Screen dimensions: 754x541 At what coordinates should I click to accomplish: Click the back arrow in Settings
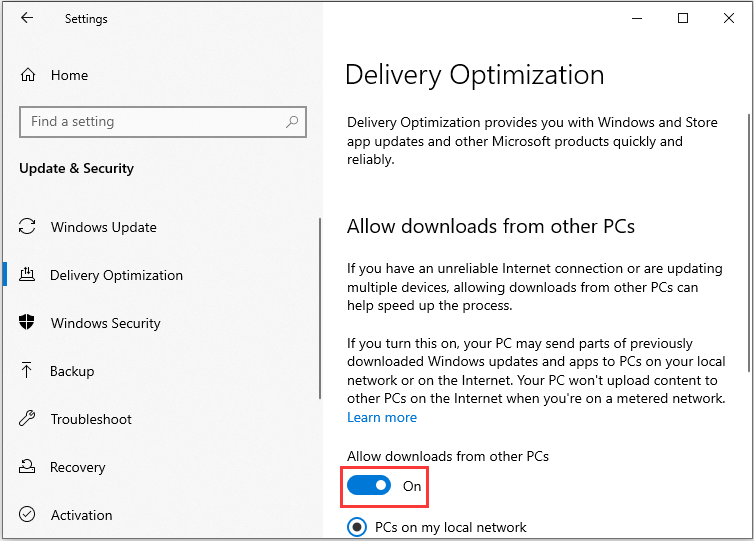coord(27,18)
